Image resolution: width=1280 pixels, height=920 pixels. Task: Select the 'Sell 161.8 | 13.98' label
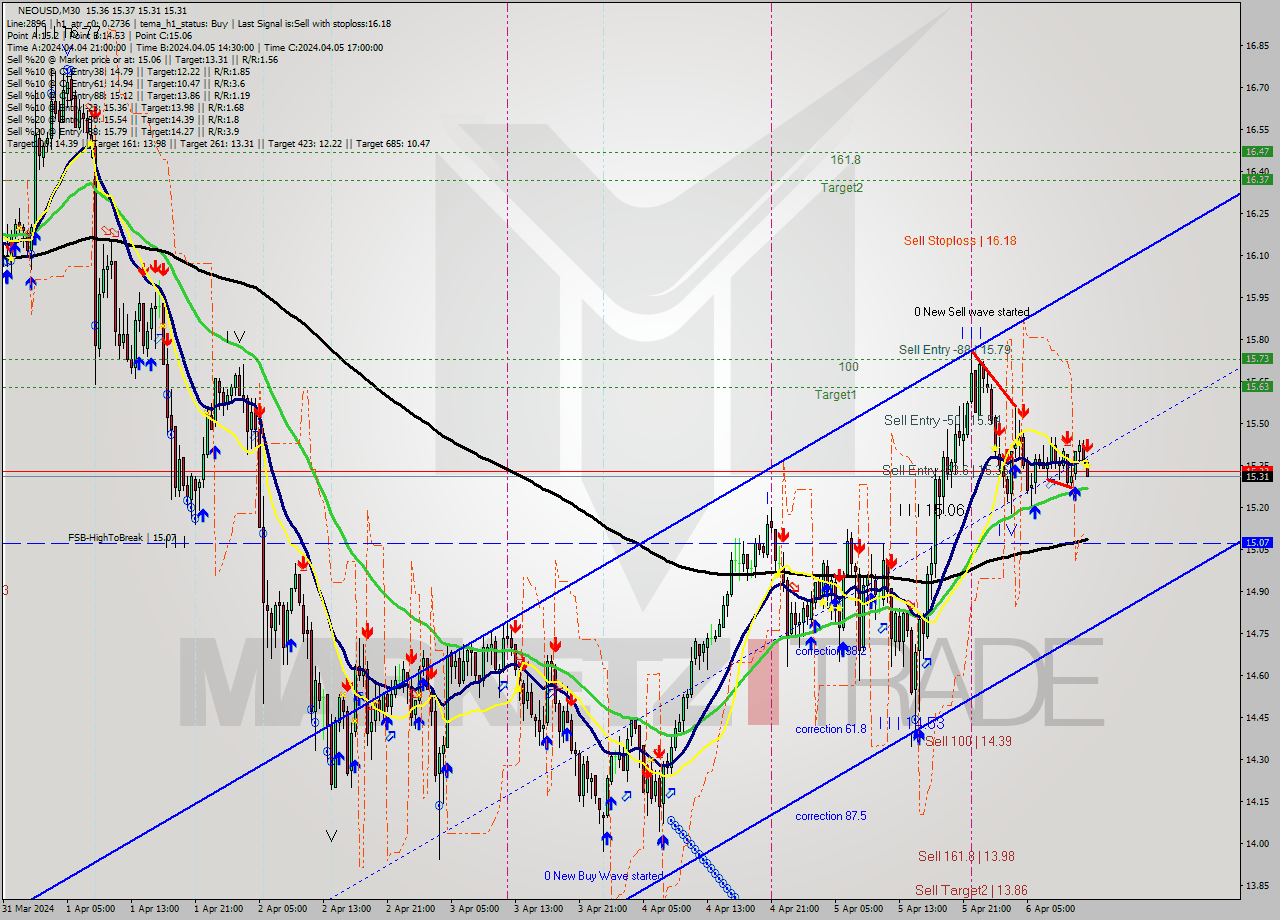tap(966, 856)
